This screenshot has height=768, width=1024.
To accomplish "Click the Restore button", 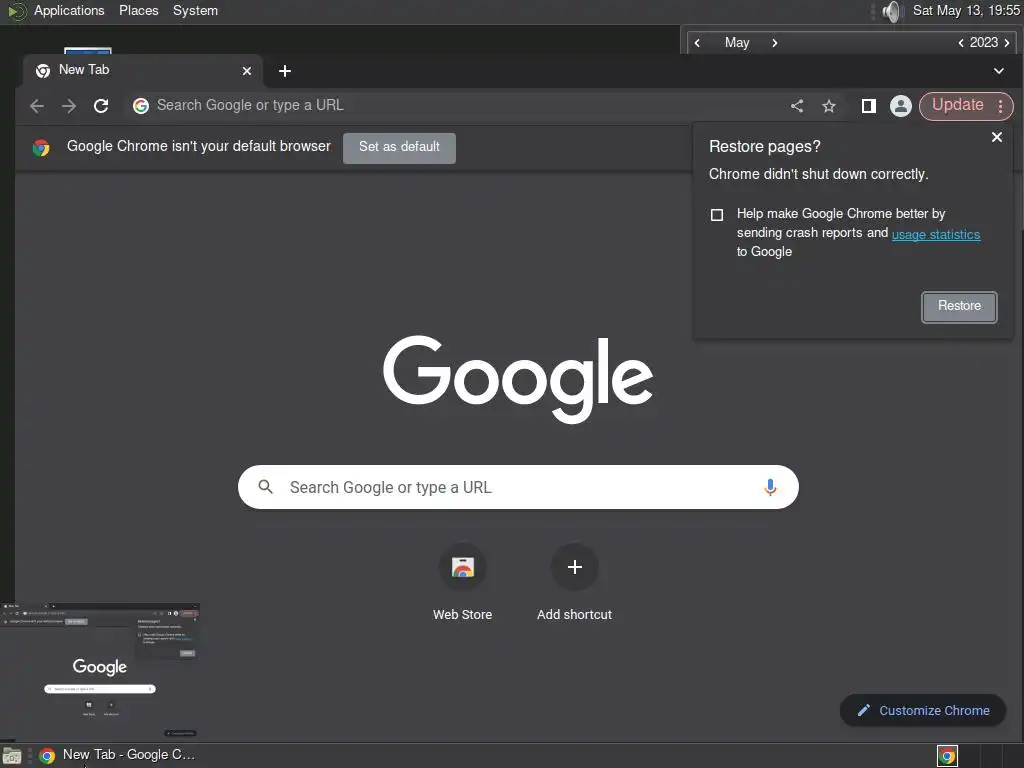I will [959, 306].
